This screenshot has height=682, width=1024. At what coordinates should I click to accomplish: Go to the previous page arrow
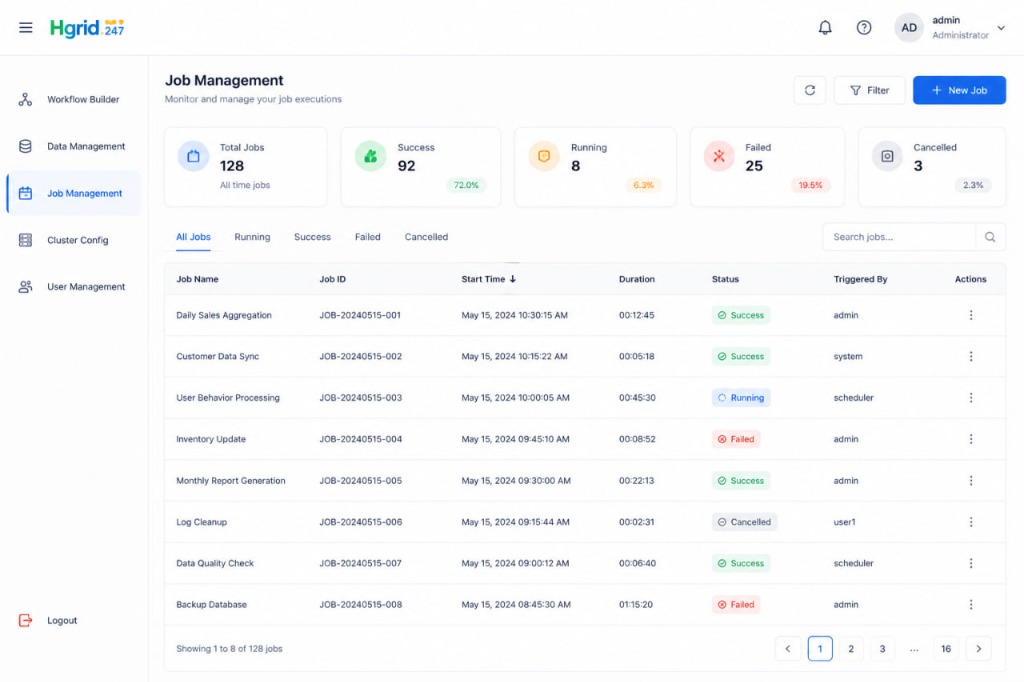click(x=788, y=649)
